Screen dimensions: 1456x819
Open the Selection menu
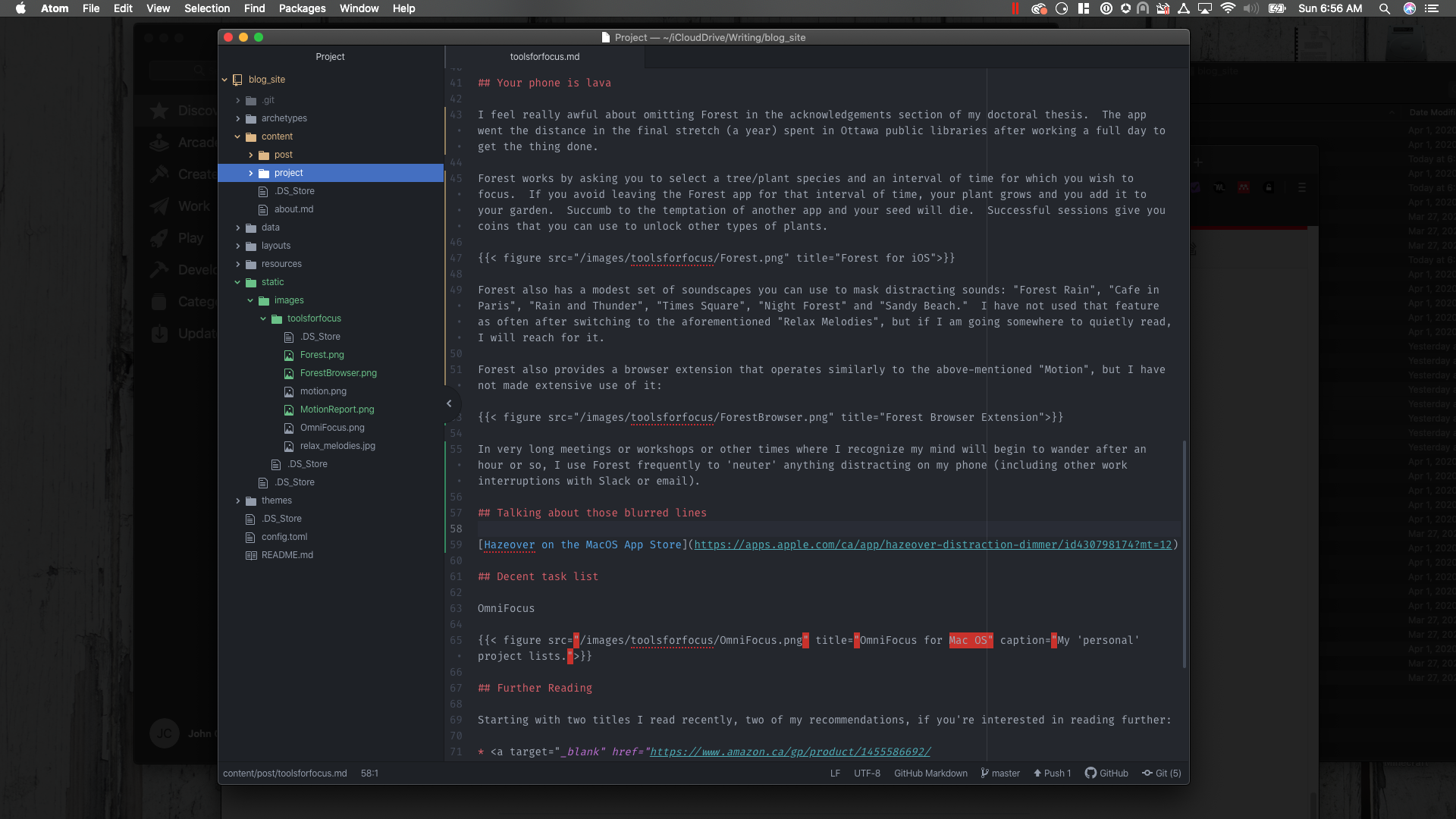207,8
